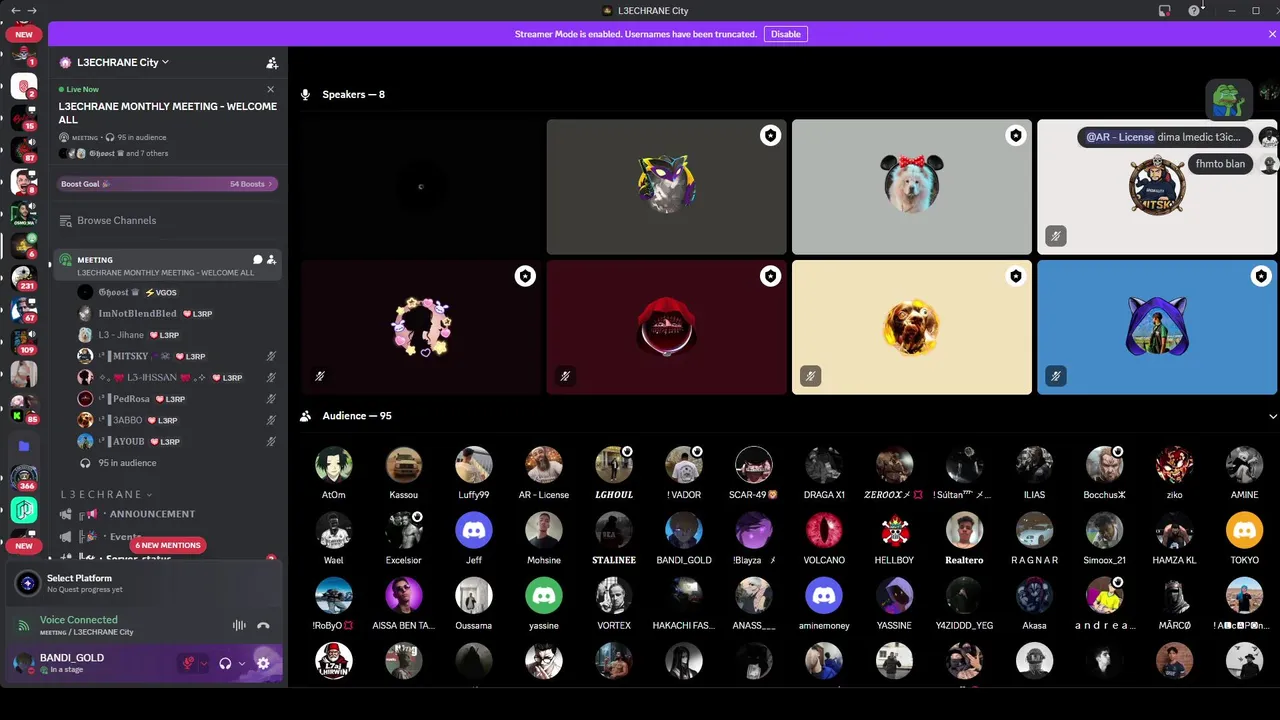The height and width of the screenshot is (720, 1280).
Task: Open microphone input options chevron
Action: 204,663
